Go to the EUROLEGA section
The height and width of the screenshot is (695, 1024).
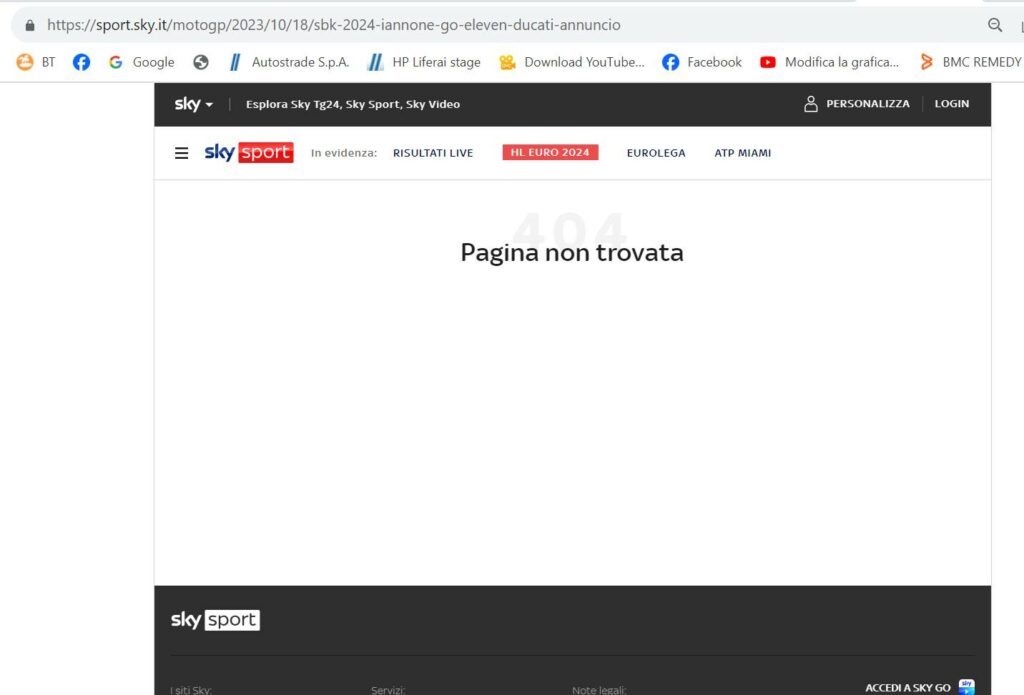(x=656, y=153)
